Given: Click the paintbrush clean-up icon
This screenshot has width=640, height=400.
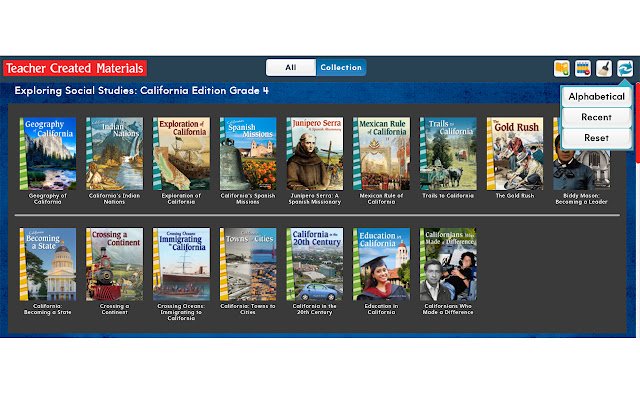Looking at the screenshot, I should tap(604, 68).
